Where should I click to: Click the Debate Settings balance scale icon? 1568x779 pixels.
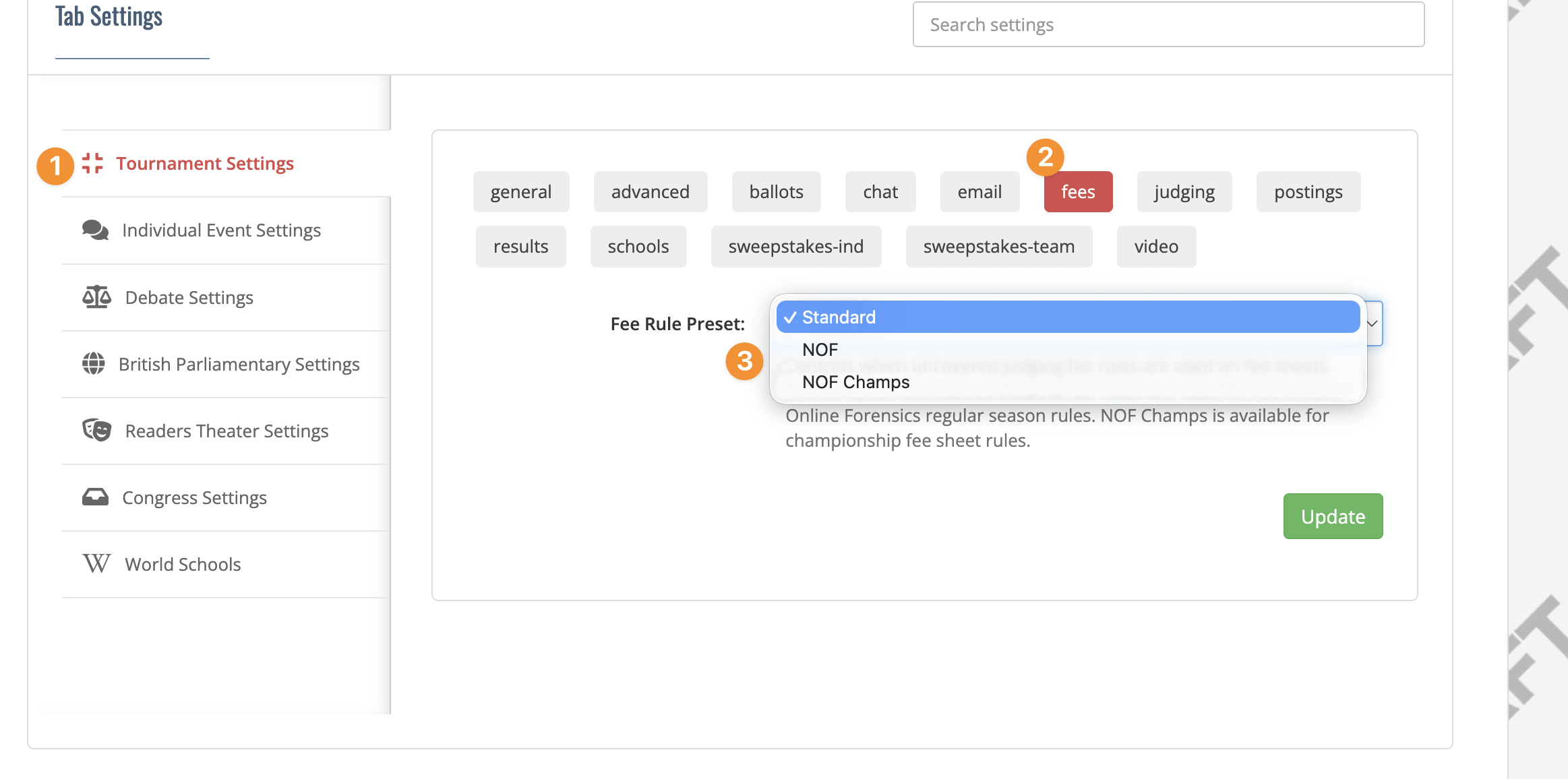click(x=96, y=297)
